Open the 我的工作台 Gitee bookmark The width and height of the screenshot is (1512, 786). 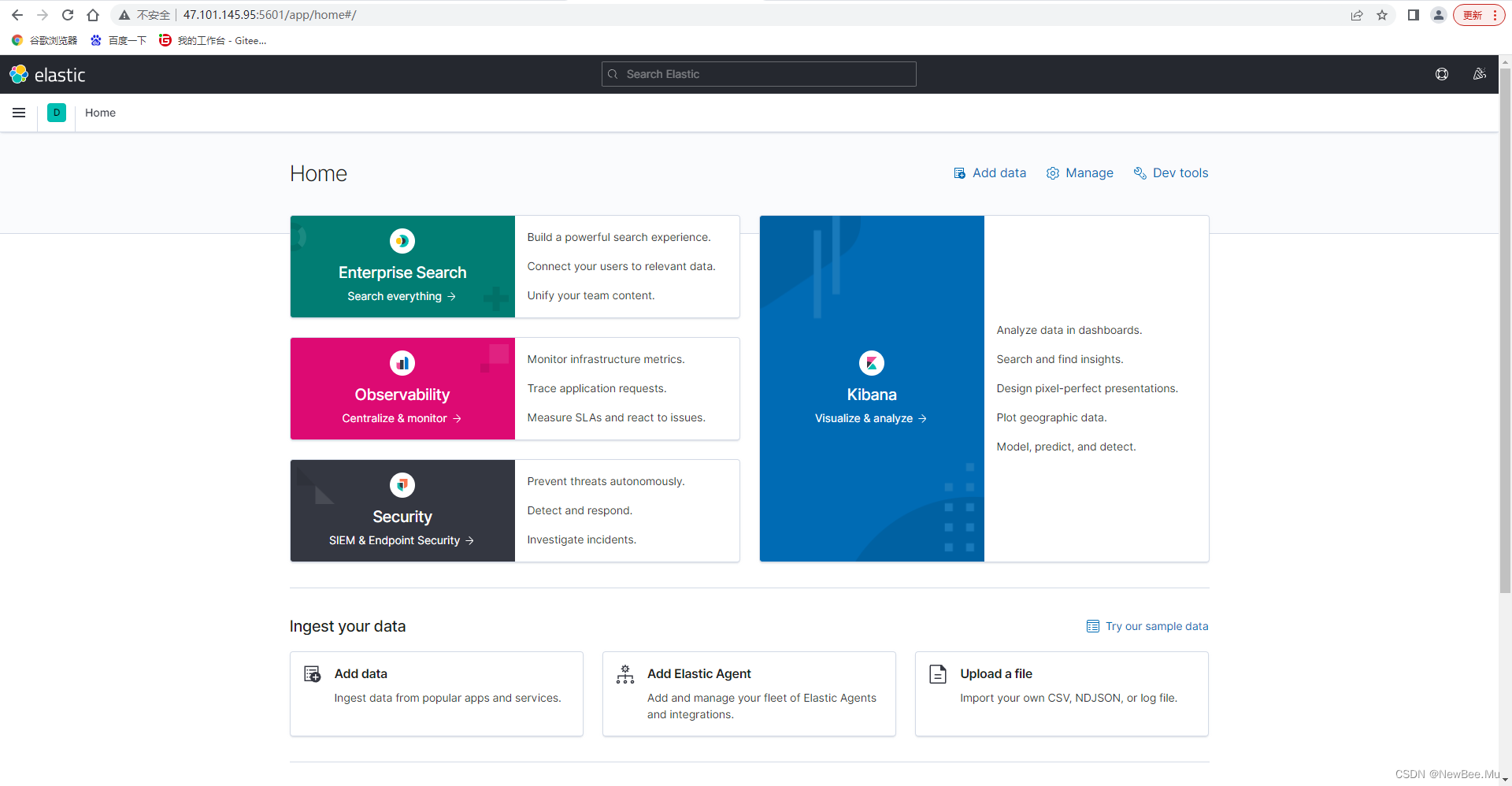213,40
